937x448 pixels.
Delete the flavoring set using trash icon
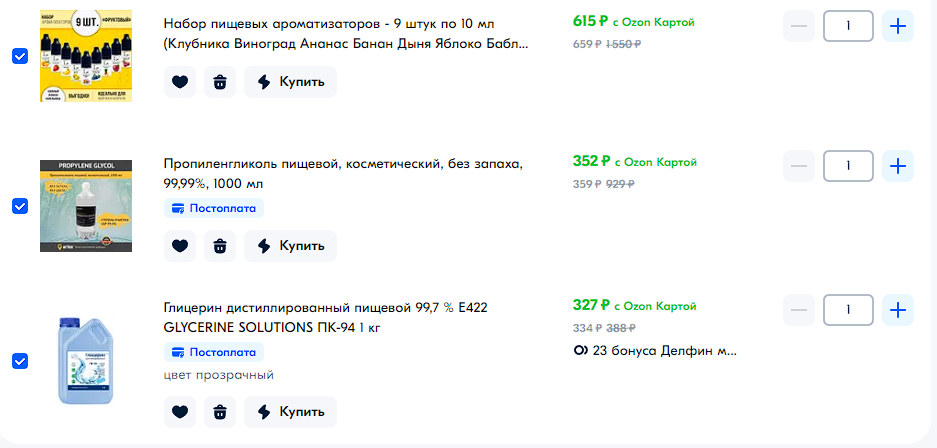coord(220,82)
